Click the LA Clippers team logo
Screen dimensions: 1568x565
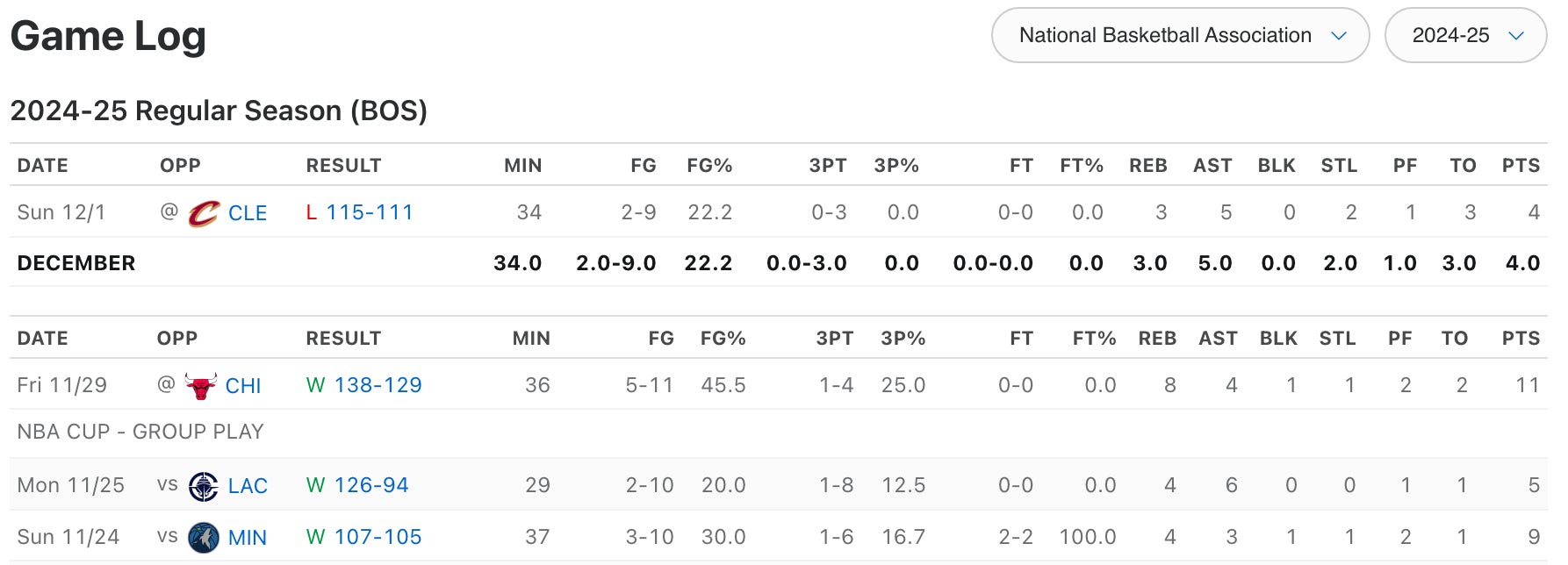[204, 486]
